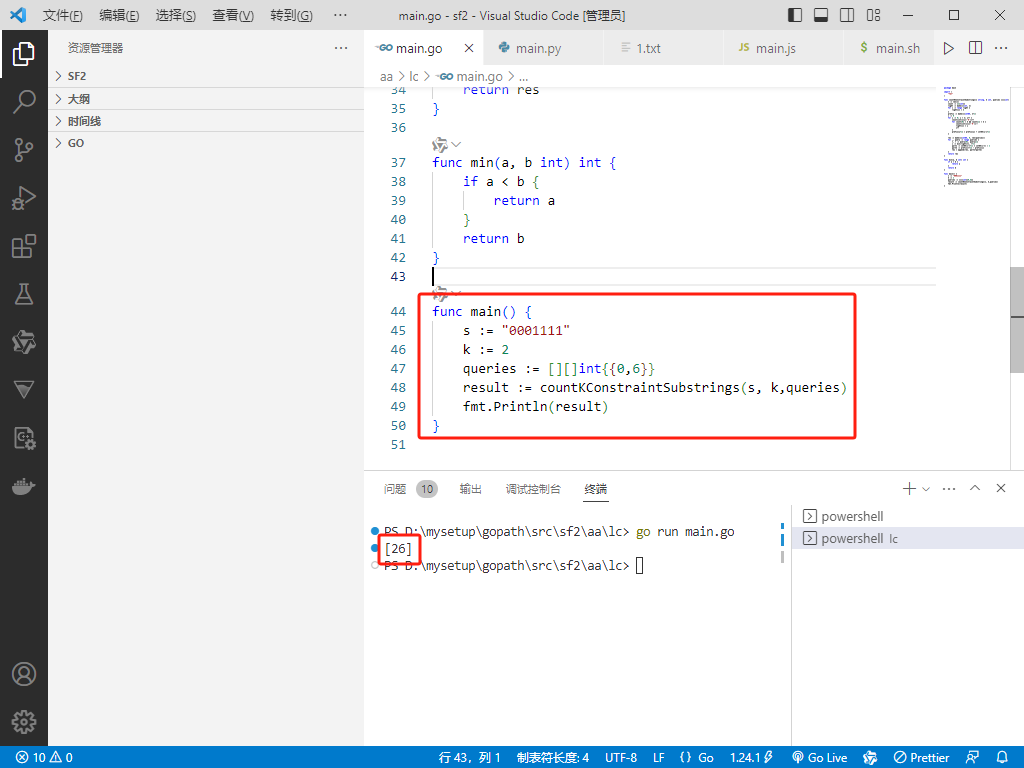Click LF end of line in status bar

click(x=658, y=757)
